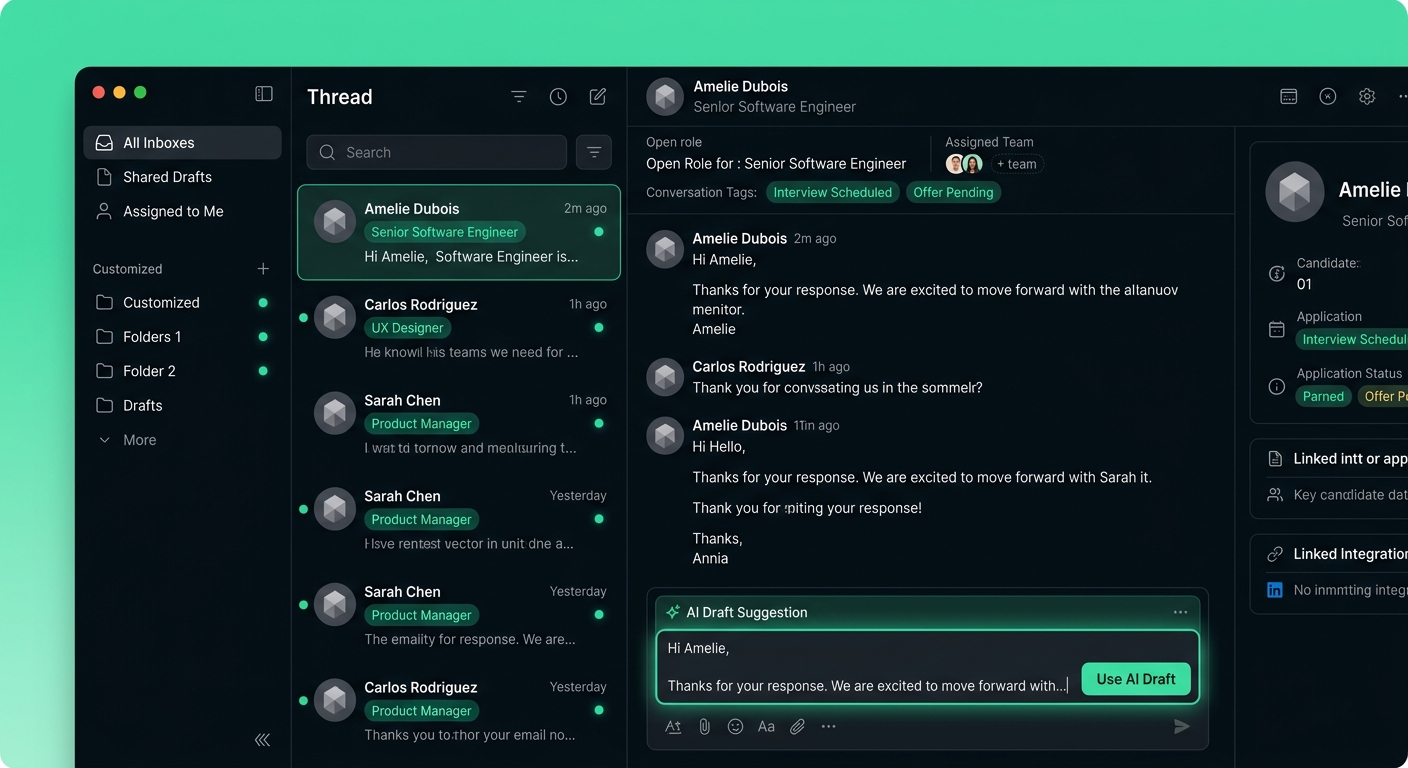The width and height of the screenshot is (1408, 768).
Task: Click the Use AI Draft button
Action: (1136, 679)
